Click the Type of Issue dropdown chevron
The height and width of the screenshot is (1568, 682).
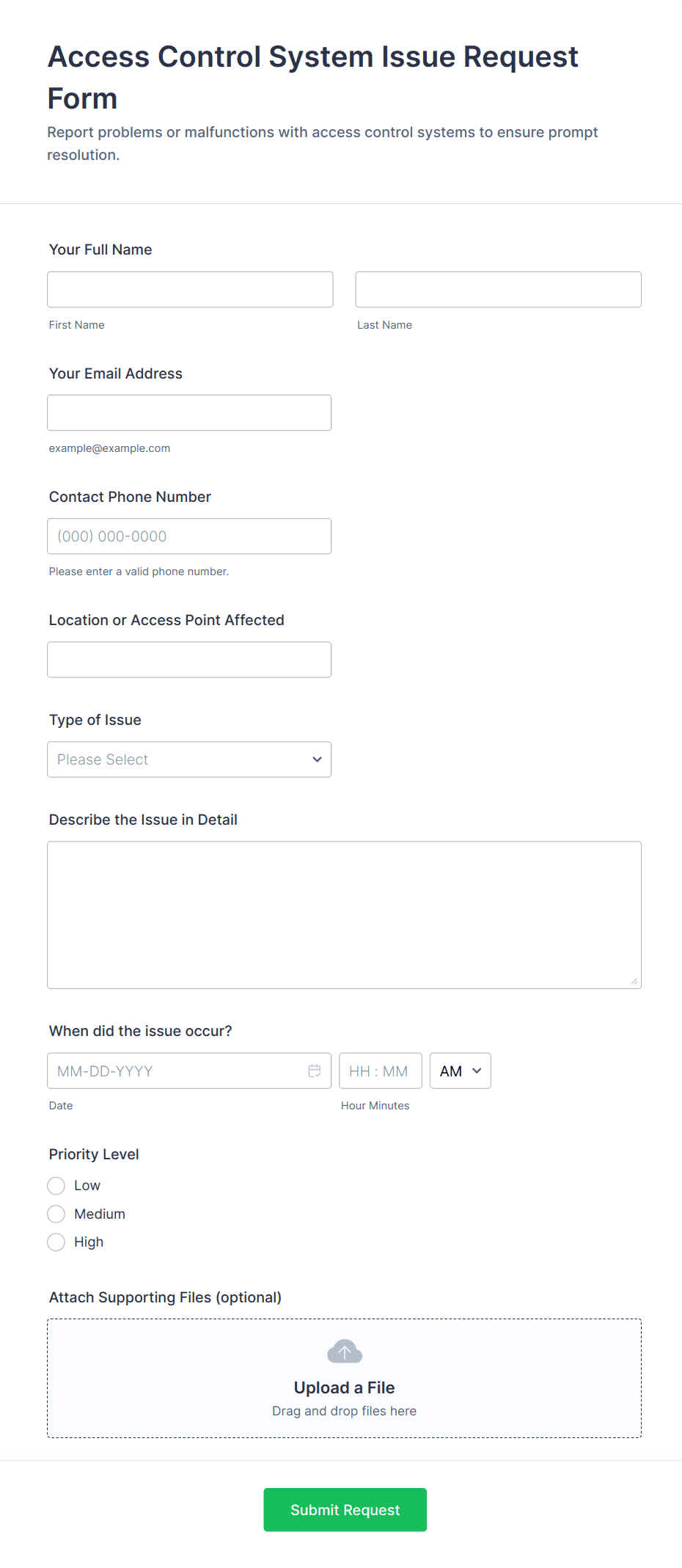click(x=317, y=759)
